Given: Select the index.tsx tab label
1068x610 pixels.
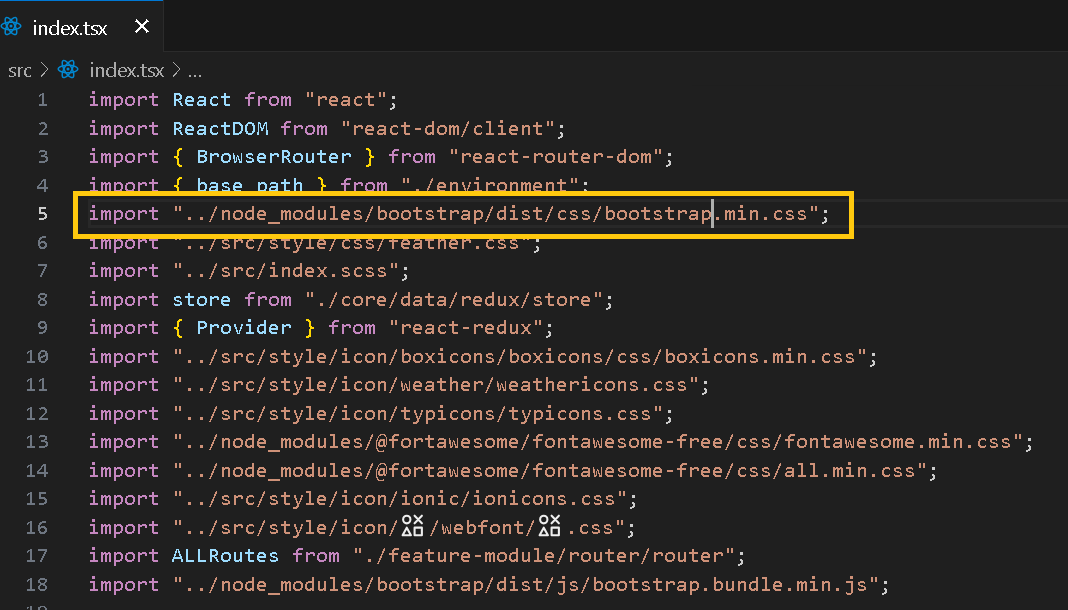Looking at the screenshot, I should [x=69, y=28].
